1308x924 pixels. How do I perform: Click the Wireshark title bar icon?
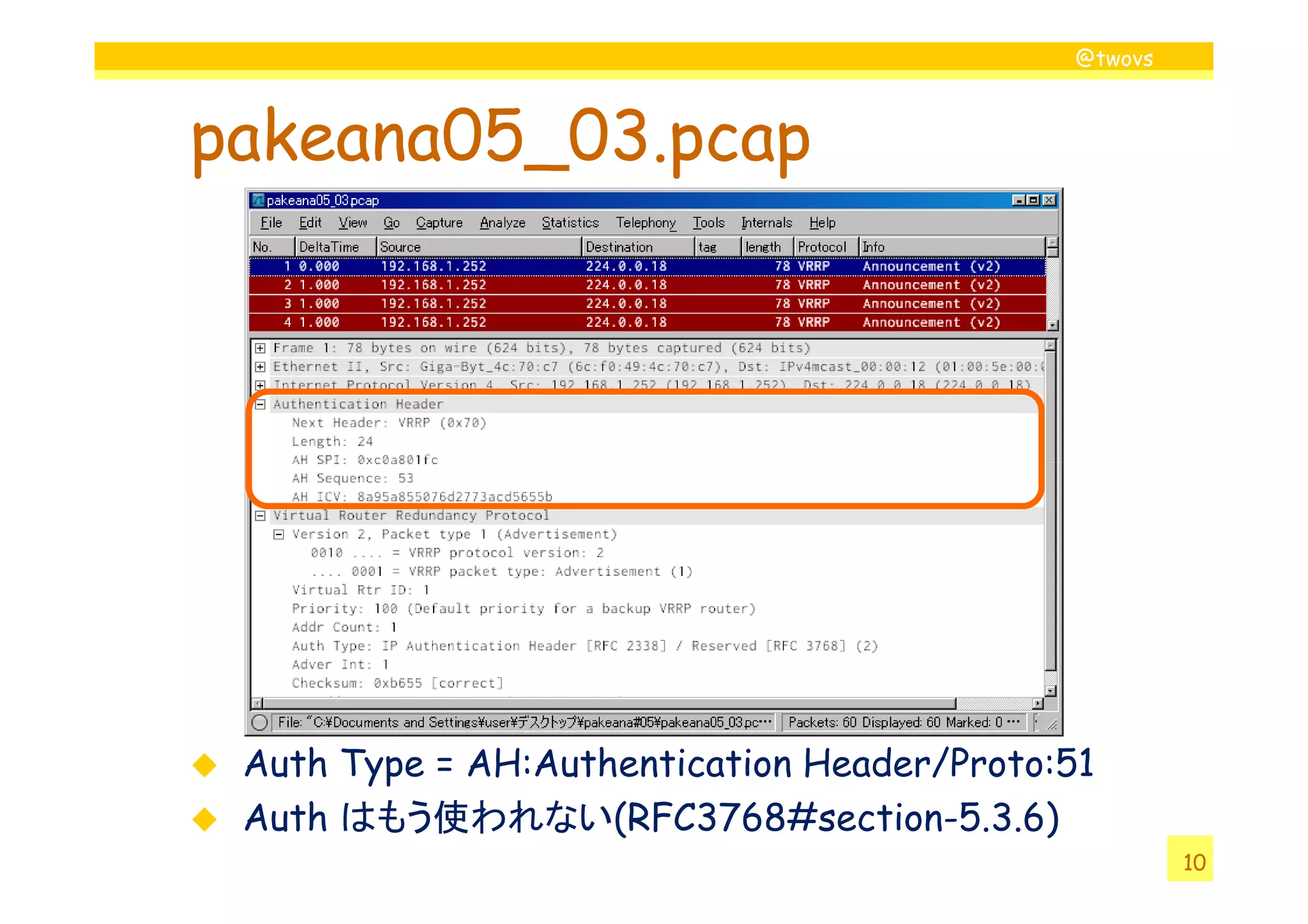click(258, 201)
